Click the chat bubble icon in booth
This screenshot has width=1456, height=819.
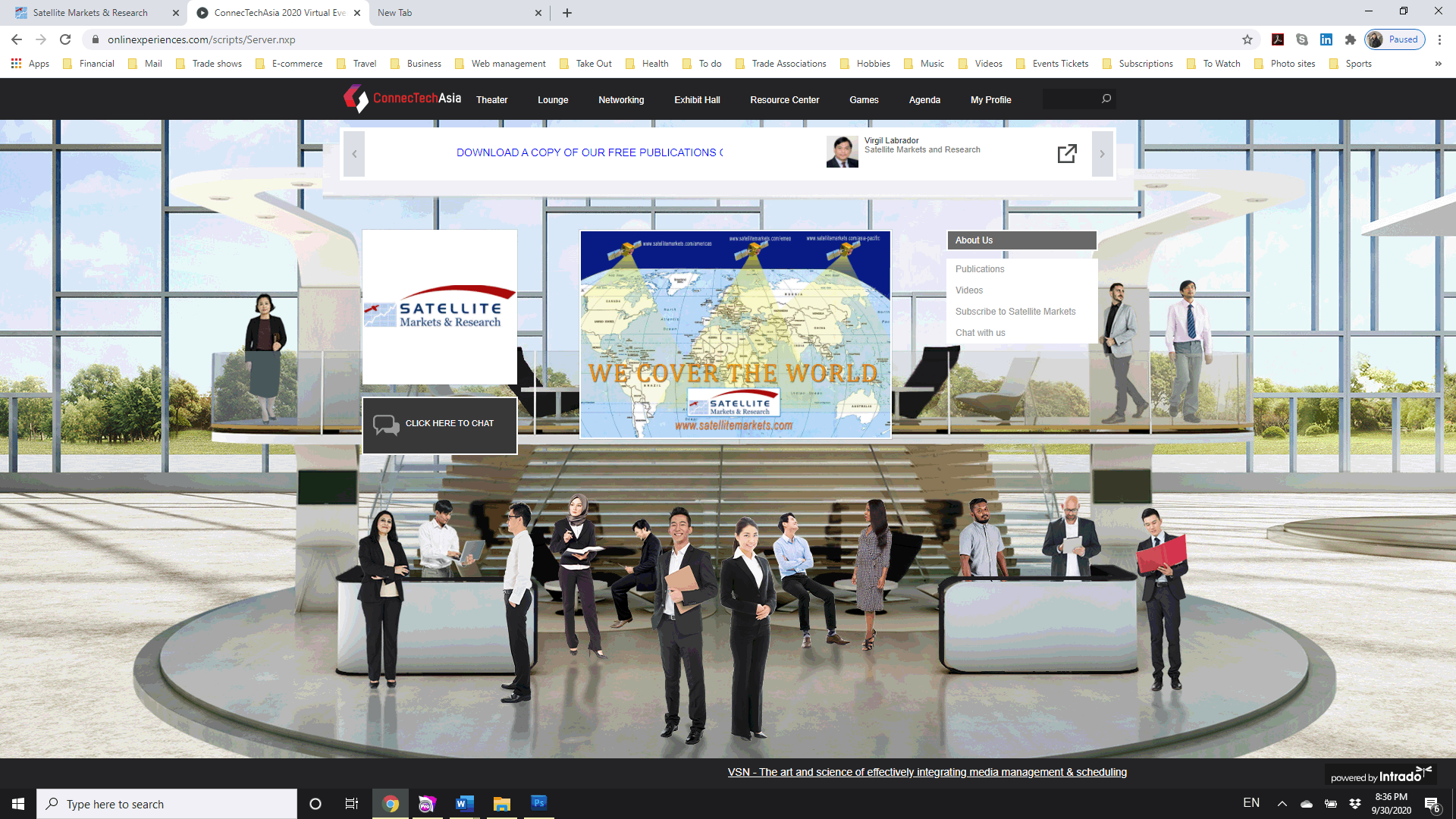[x=386, y=424]
